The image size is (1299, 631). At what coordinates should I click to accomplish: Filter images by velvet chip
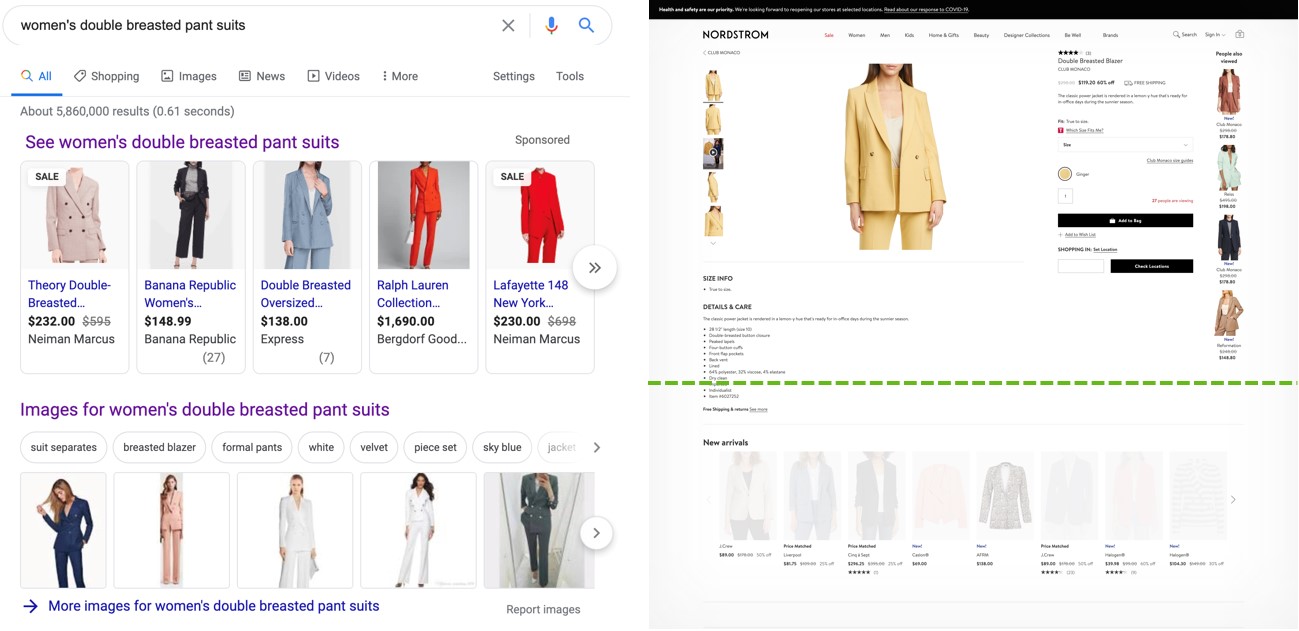(x=374, y=447)
